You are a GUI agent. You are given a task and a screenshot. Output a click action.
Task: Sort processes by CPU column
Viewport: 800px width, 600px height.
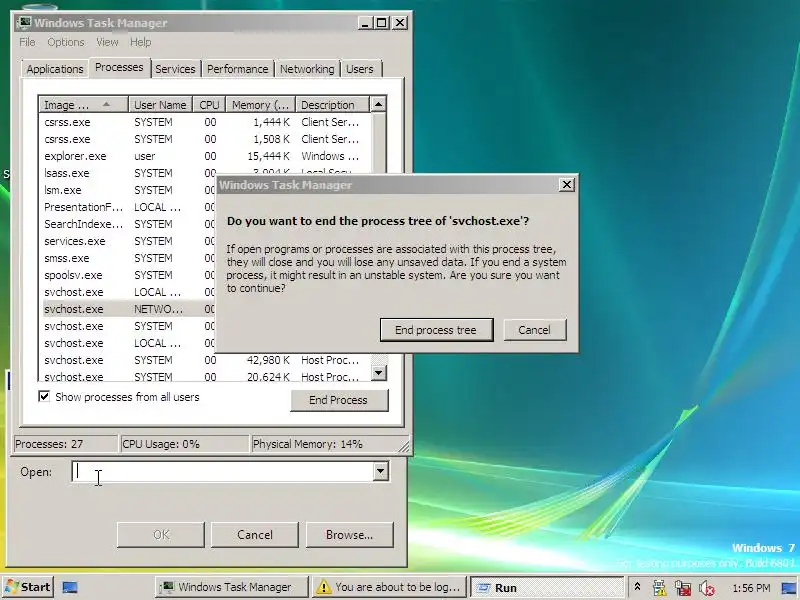[209, 105]
